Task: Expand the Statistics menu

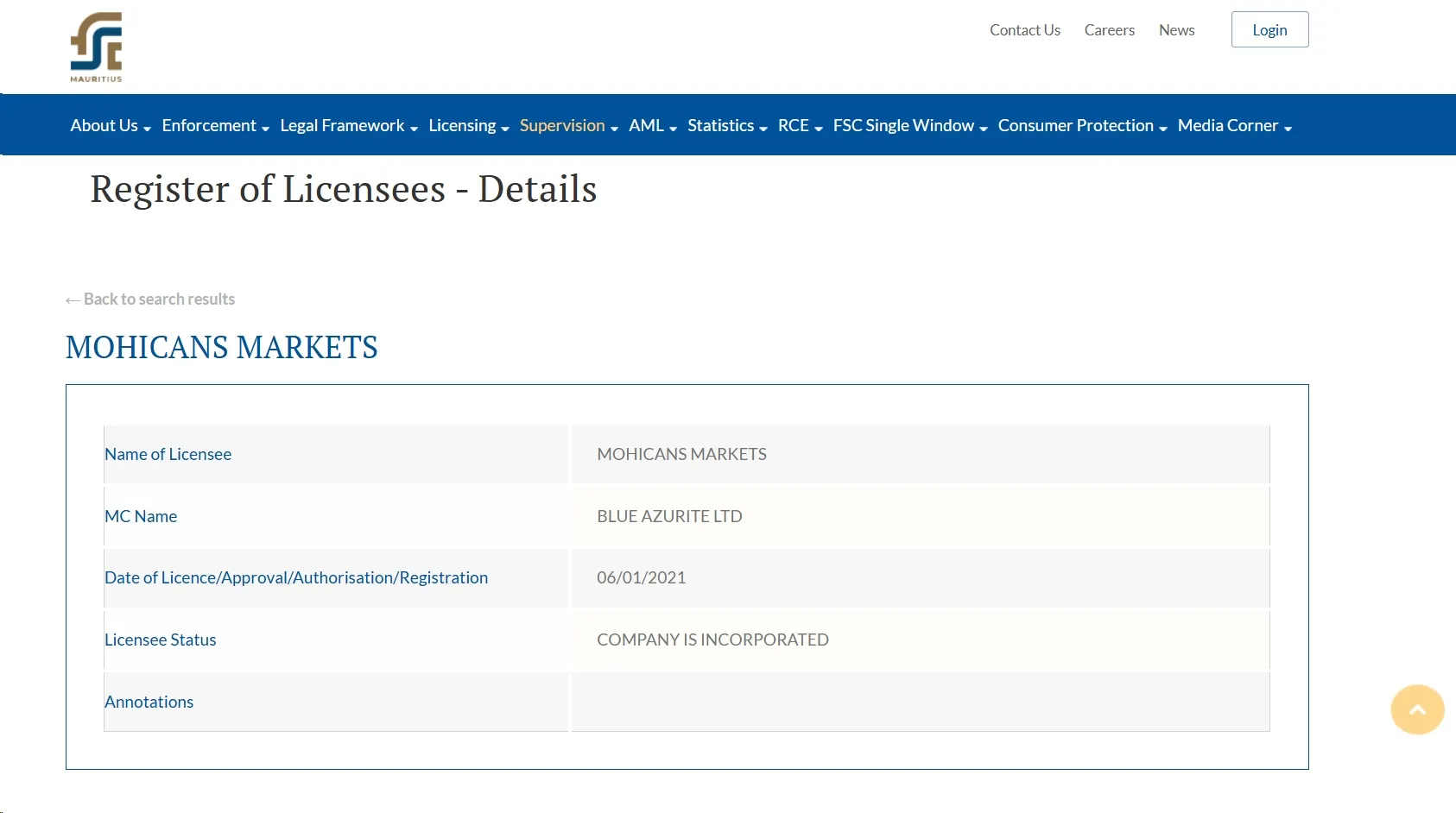Action: tap(727, 126)
